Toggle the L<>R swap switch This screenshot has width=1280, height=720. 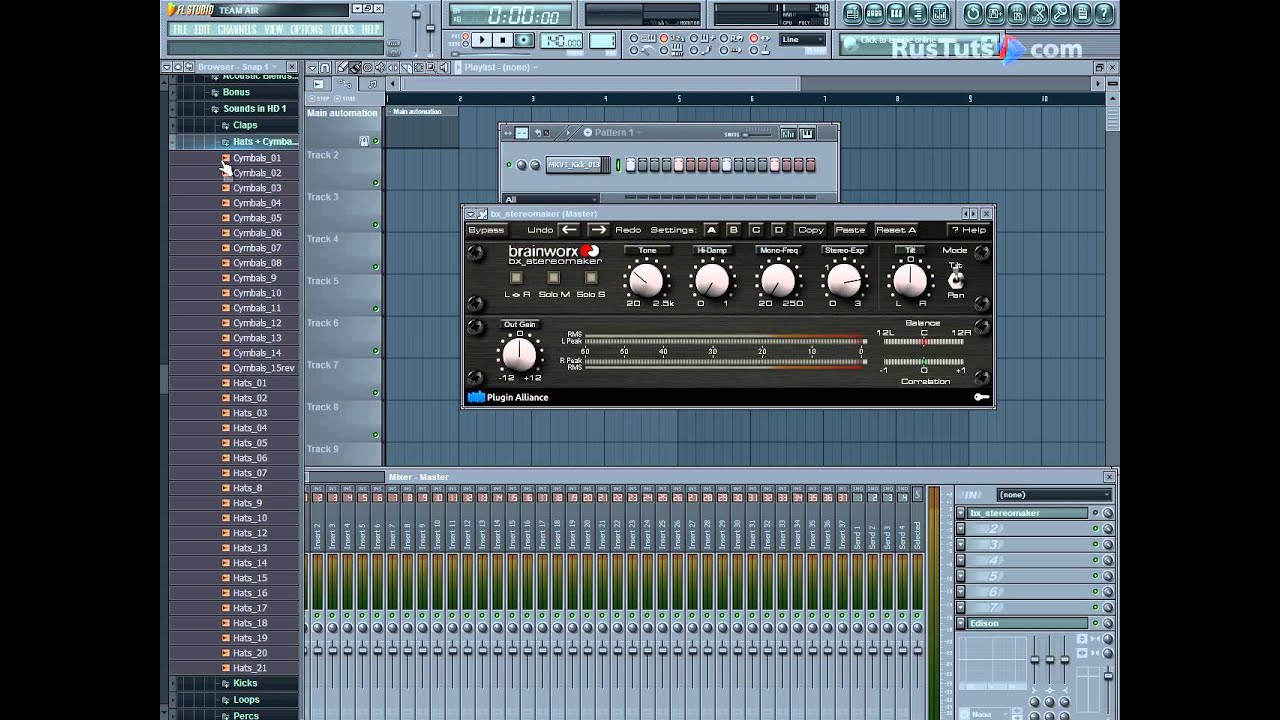click(x=516, y=278)
